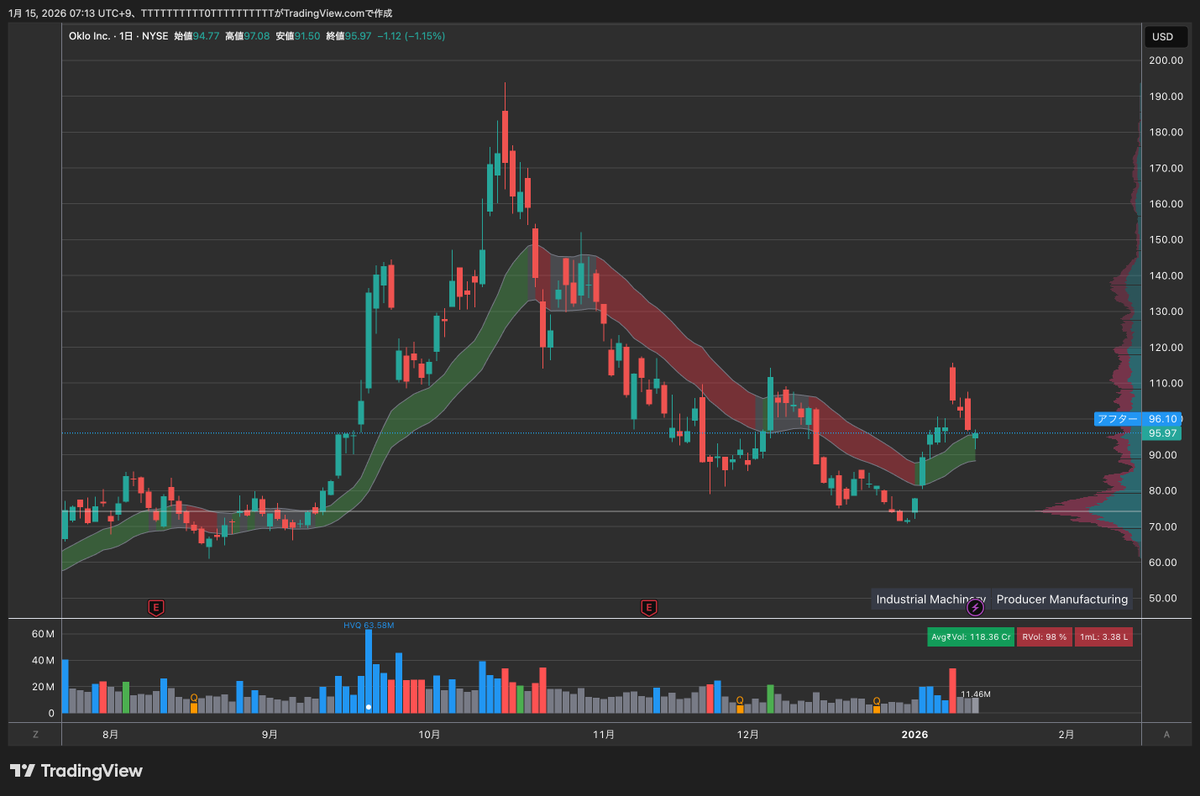The width and height of the screenshot is (1200, 796).
Task: Click the 120.00 price axis label
Action: [1166, 347]
